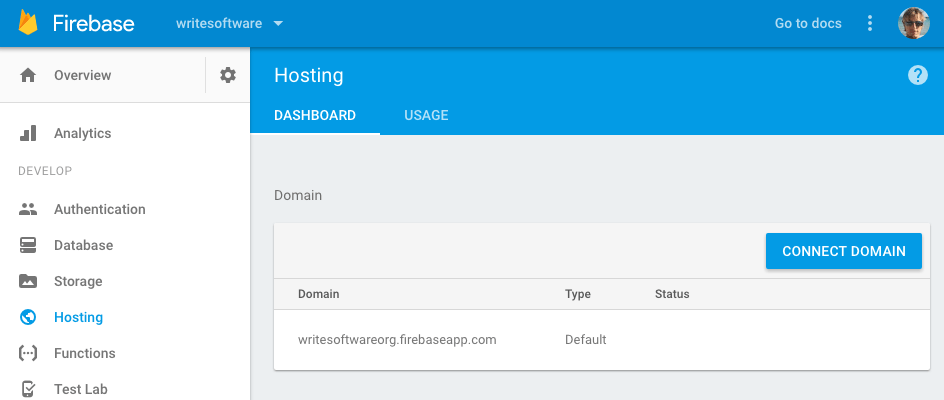The image size is (944, 400).
Task: Click the user profile avatar
Action: [913, 23]
